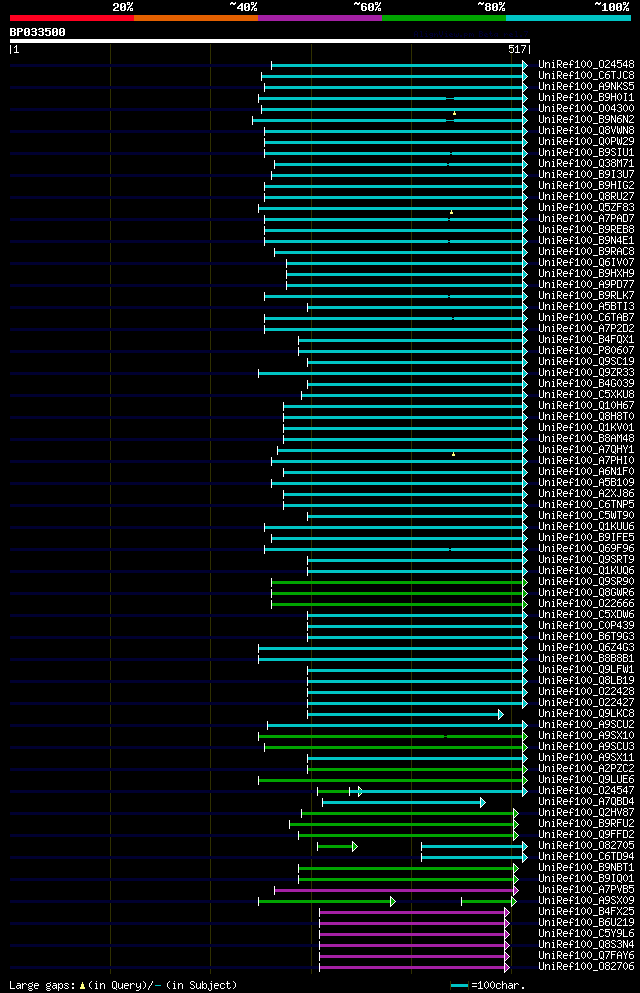Select label UniRef100_B8B8B1
Image resolution: width=640 pixels, height=993 pixels.
tap(586, 659)
